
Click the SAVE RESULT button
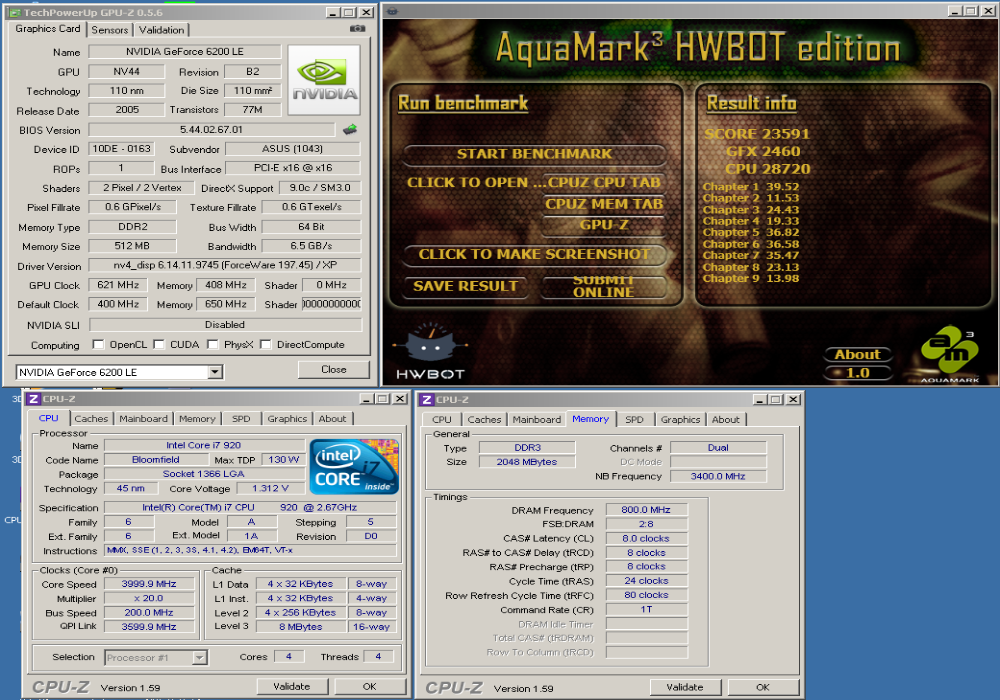tap(466, 286)
